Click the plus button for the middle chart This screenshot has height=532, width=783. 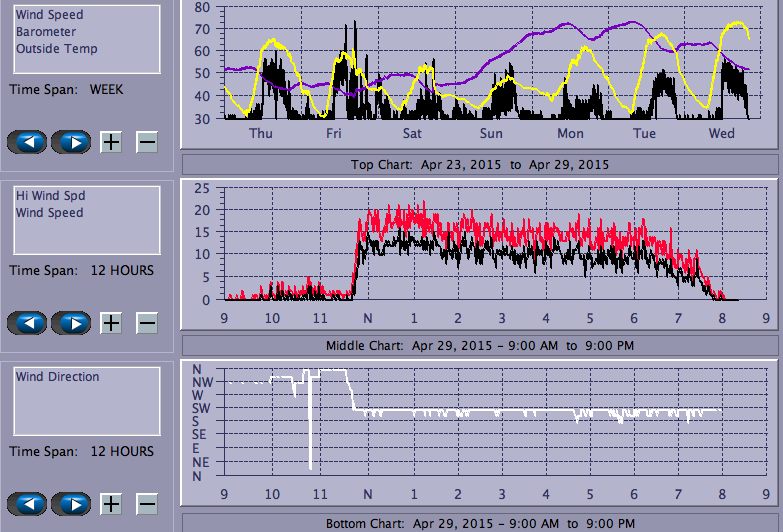click(x=111, y=323)
